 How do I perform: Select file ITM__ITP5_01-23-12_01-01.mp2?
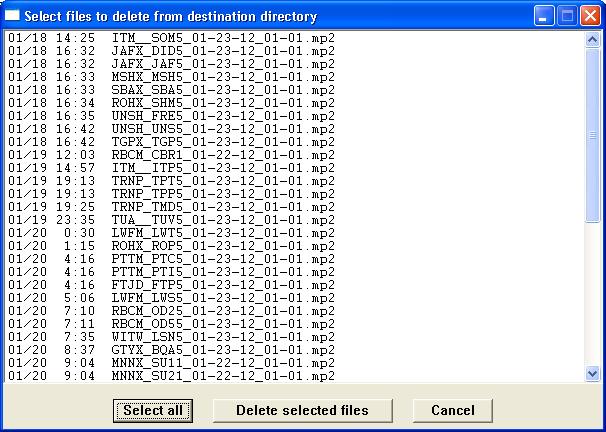click(x=296, y=168)
